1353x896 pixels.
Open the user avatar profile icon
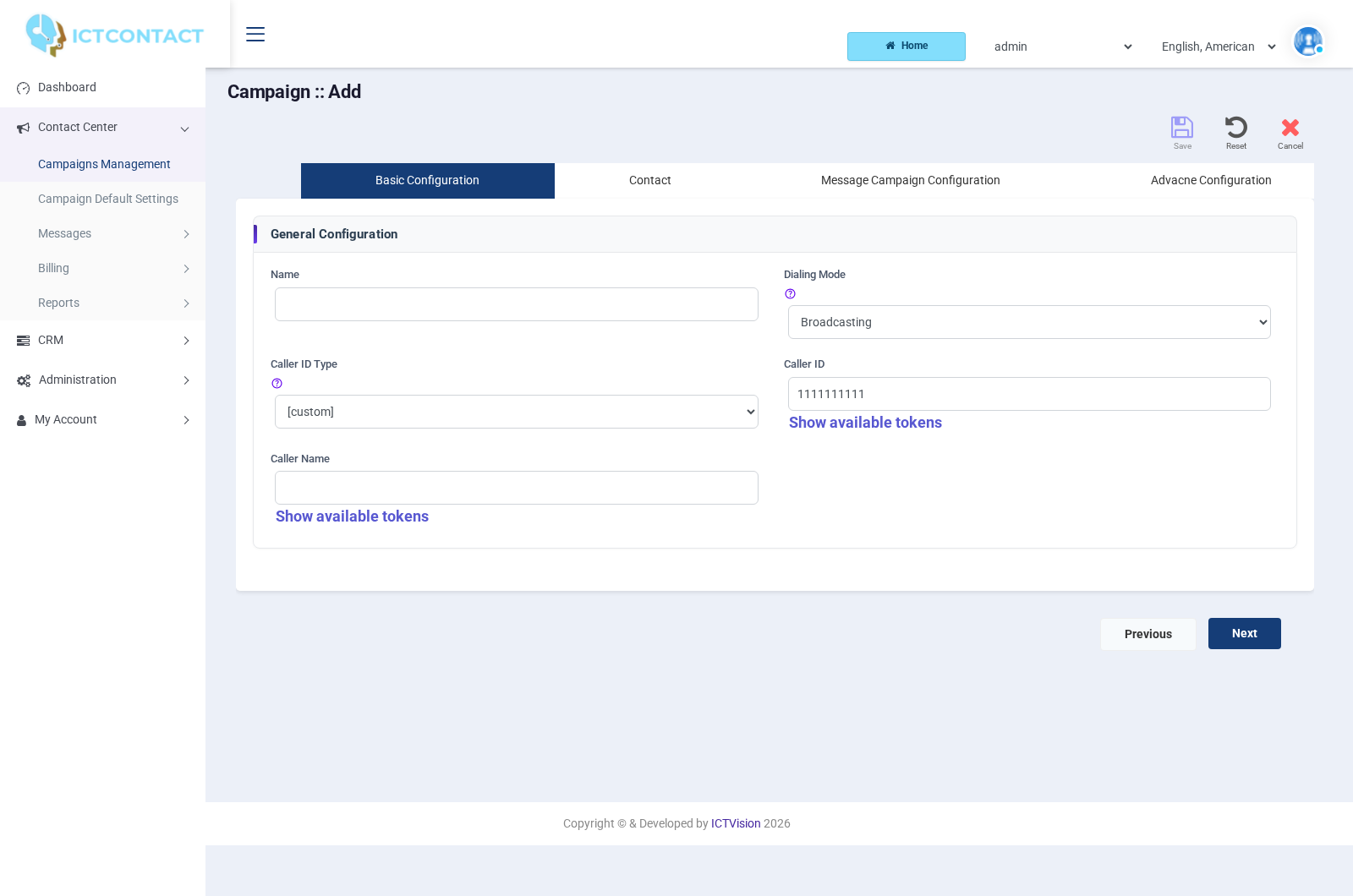1308,41
